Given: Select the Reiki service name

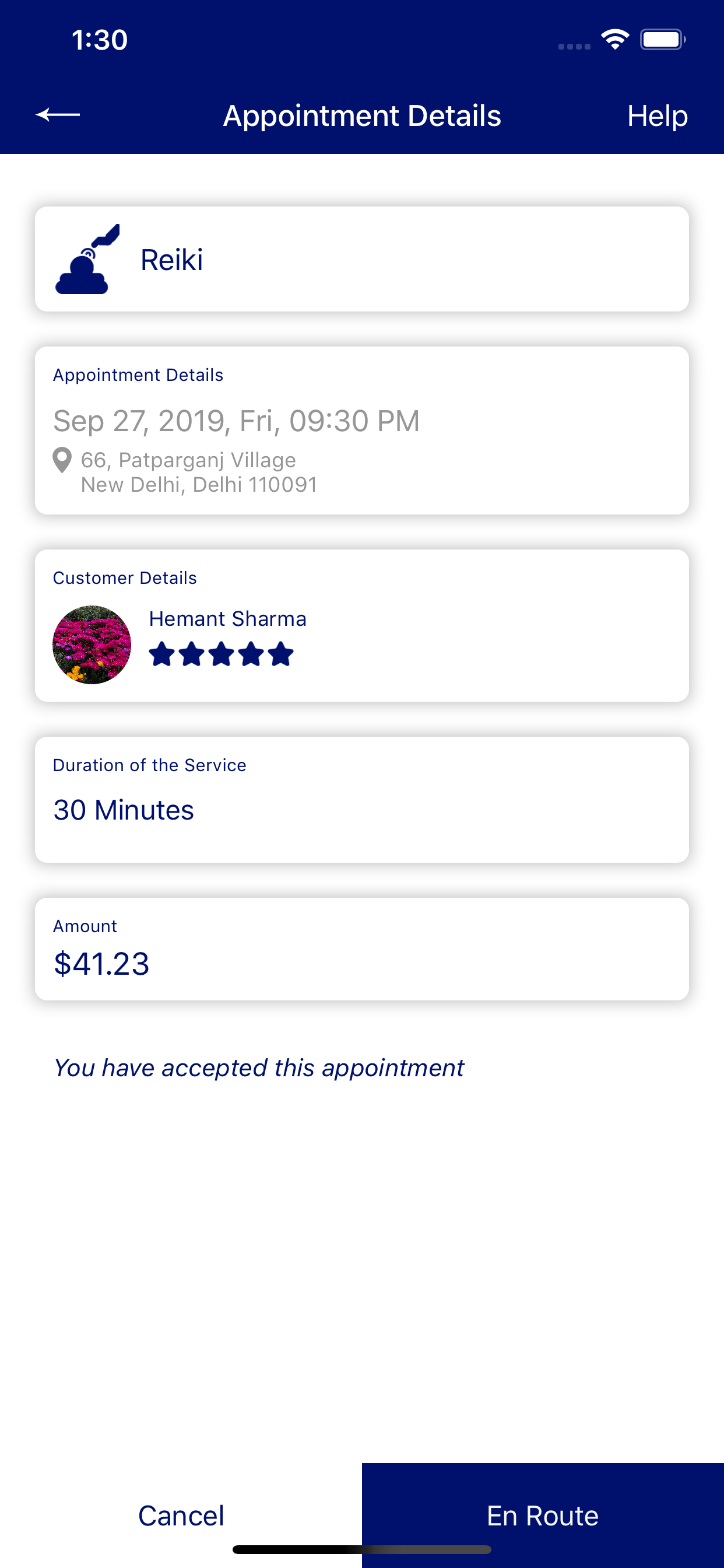Looking at the screenshot, I should (171, 260).
